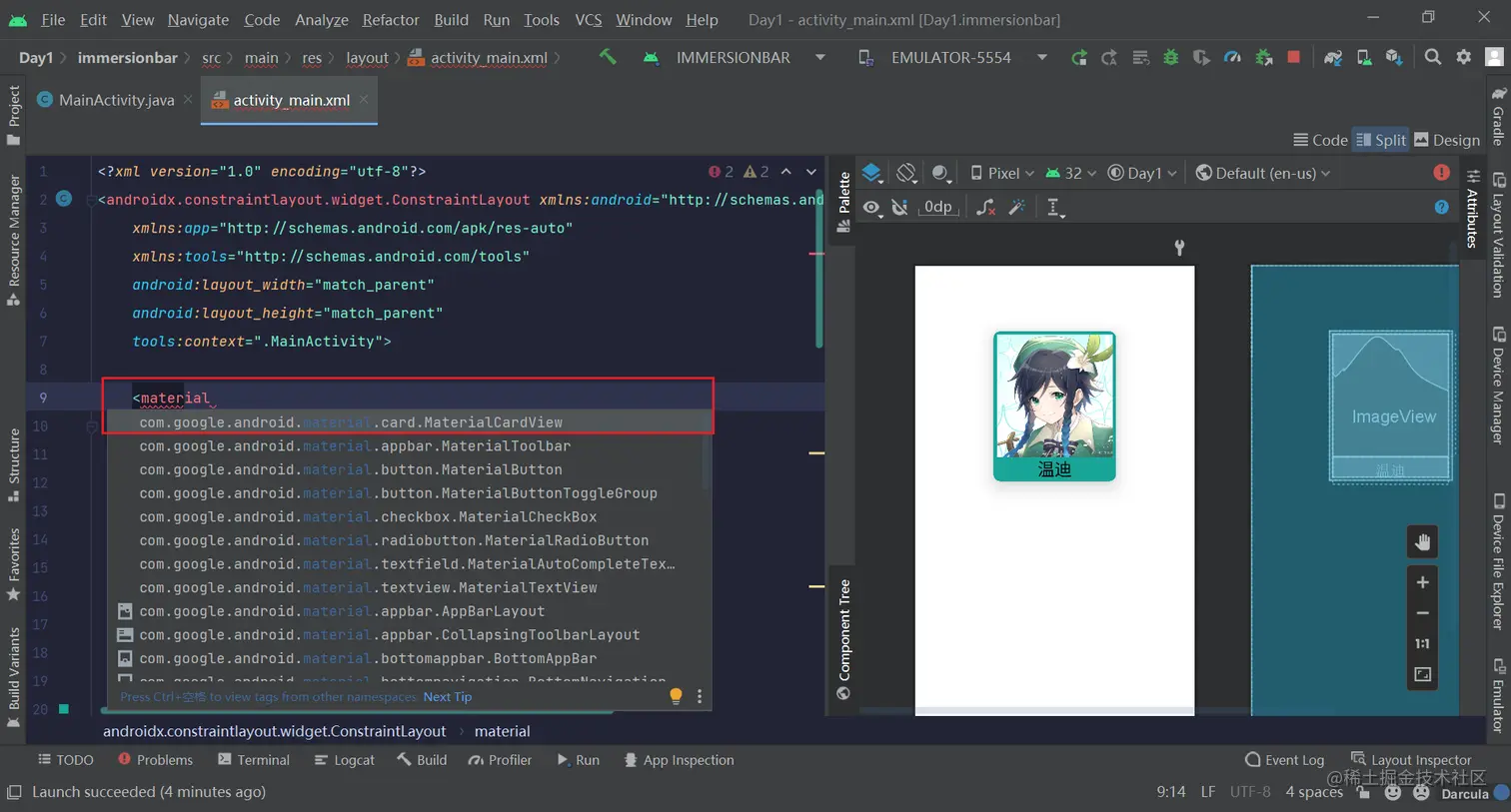
Task: Click Sync Project with Gradle Files icon
Action: pos(1332,58)
